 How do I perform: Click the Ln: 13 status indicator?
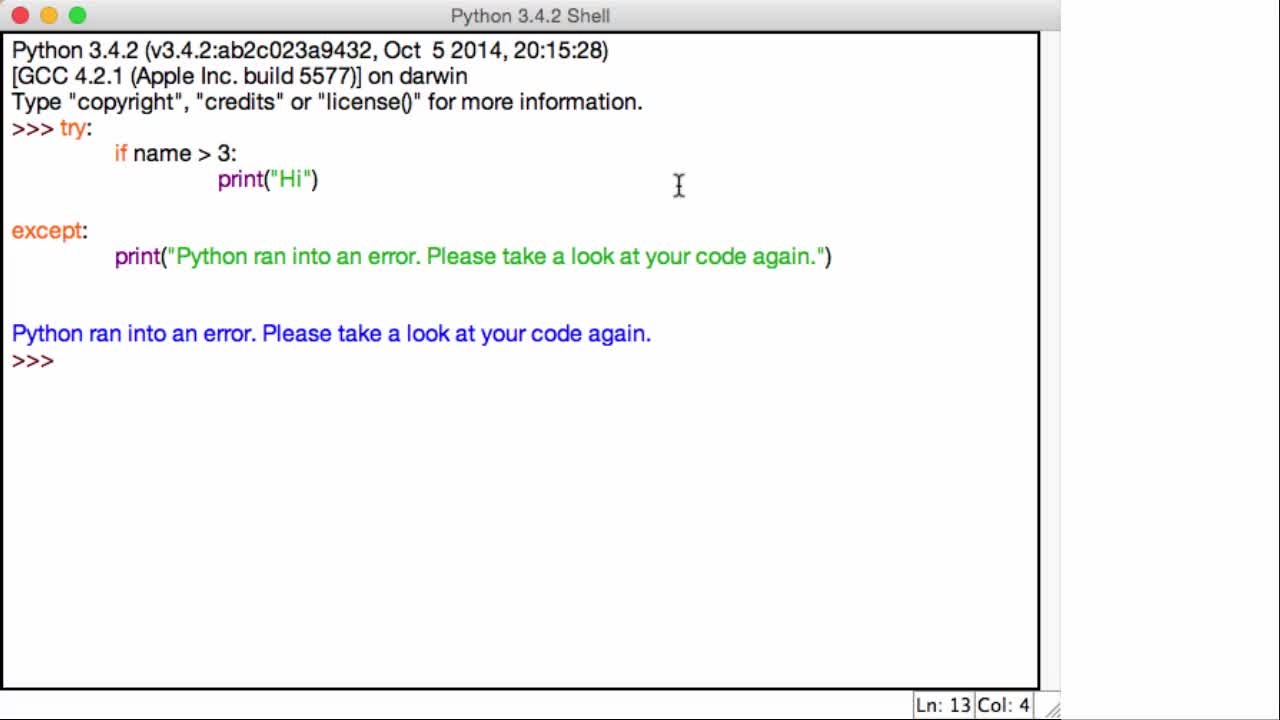[942, 705]
